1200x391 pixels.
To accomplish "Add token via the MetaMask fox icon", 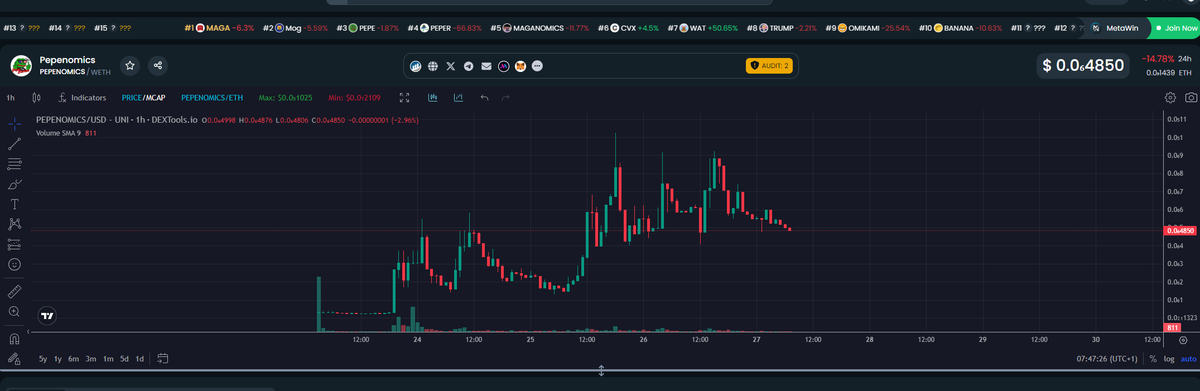I will 520,66.
